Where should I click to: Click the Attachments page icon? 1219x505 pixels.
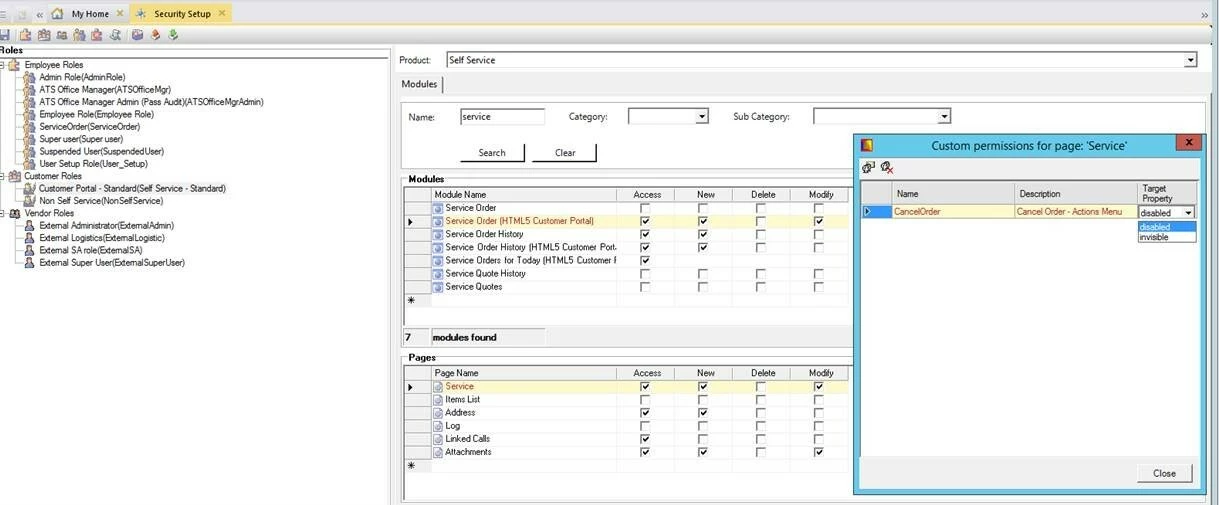(x=438, y=452)
